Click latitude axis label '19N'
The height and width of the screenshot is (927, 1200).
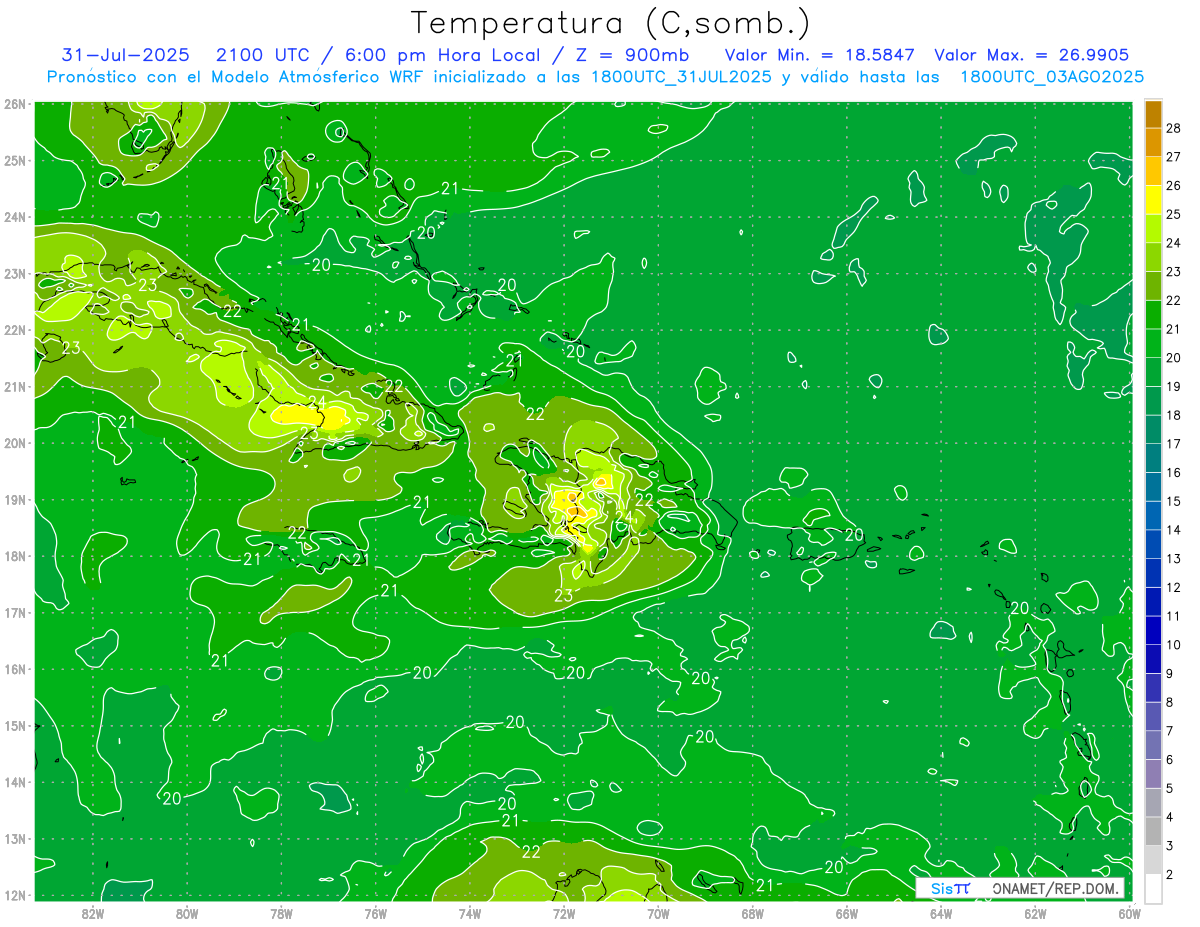tap(15, 500)
